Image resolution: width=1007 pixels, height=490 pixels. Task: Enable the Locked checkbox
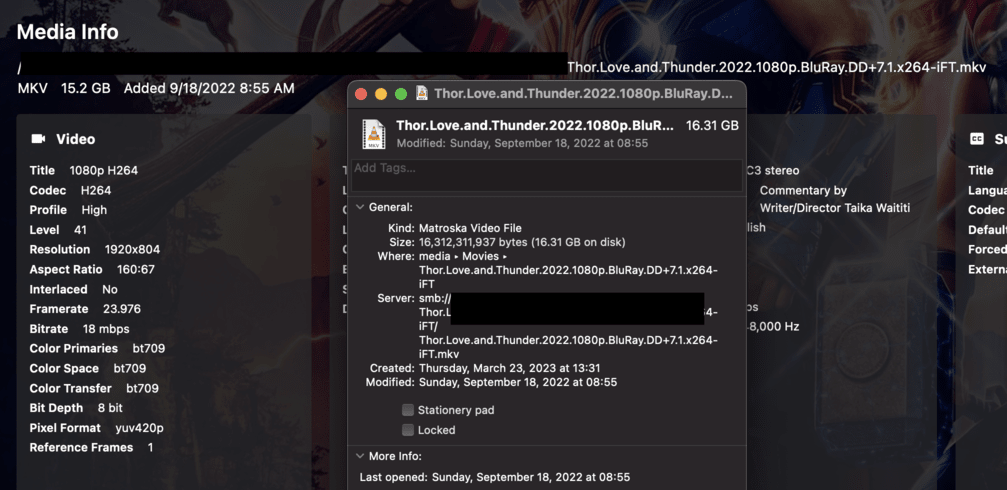coord(408,430)
